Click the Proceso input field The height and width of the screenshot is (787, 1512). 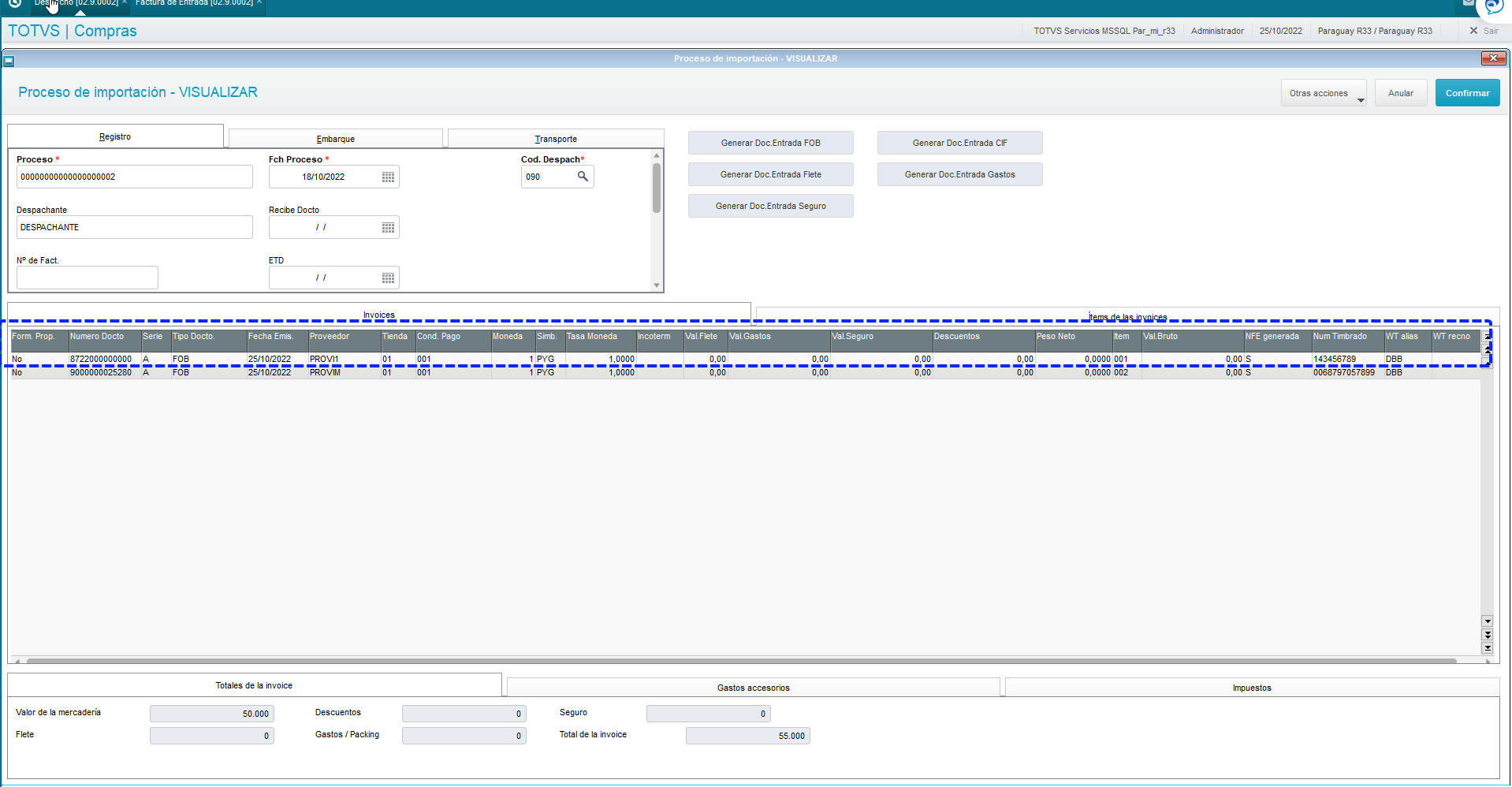point(135,177)
